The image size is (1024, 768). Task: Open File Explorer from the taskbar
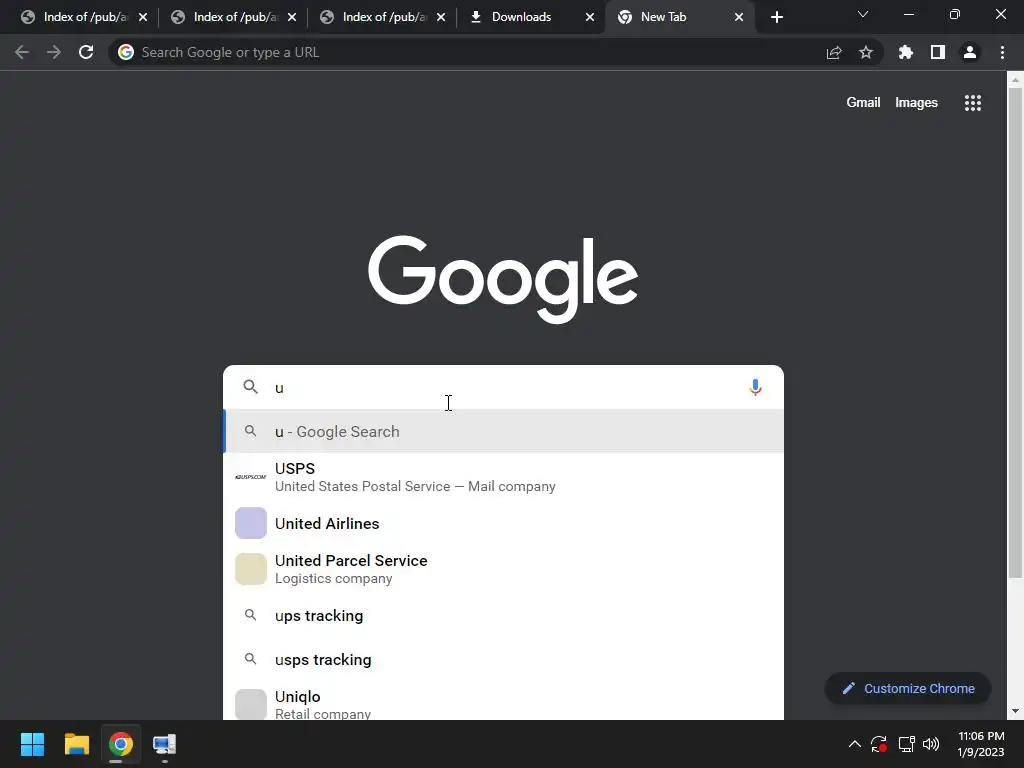point(76,744)
